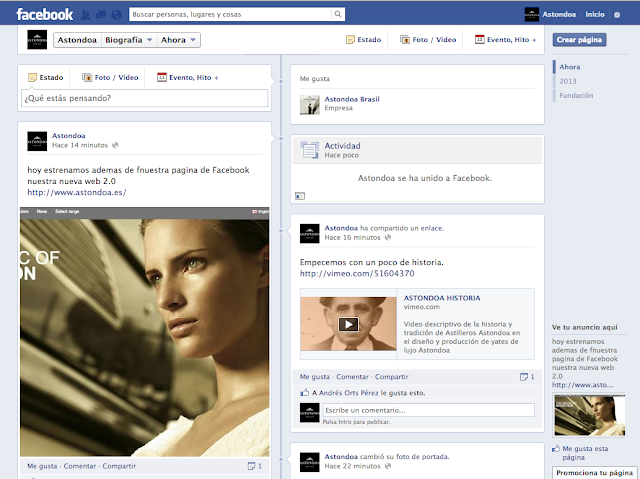Click thumbs-up icon next to Me gusta esta página
The width and height of the screenshot is (640, 479).
[556, 449]
